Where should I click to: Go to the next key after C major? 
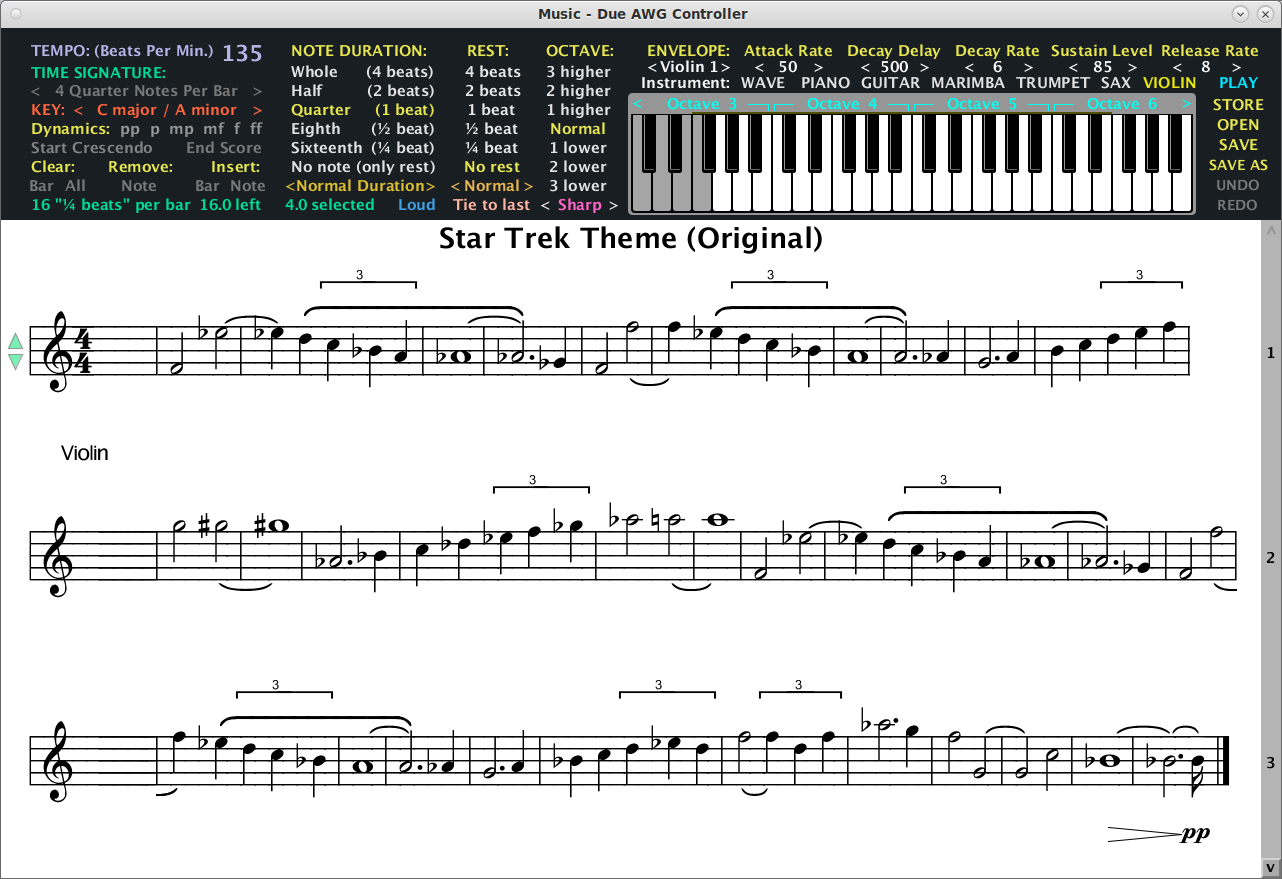coord(257,110)
